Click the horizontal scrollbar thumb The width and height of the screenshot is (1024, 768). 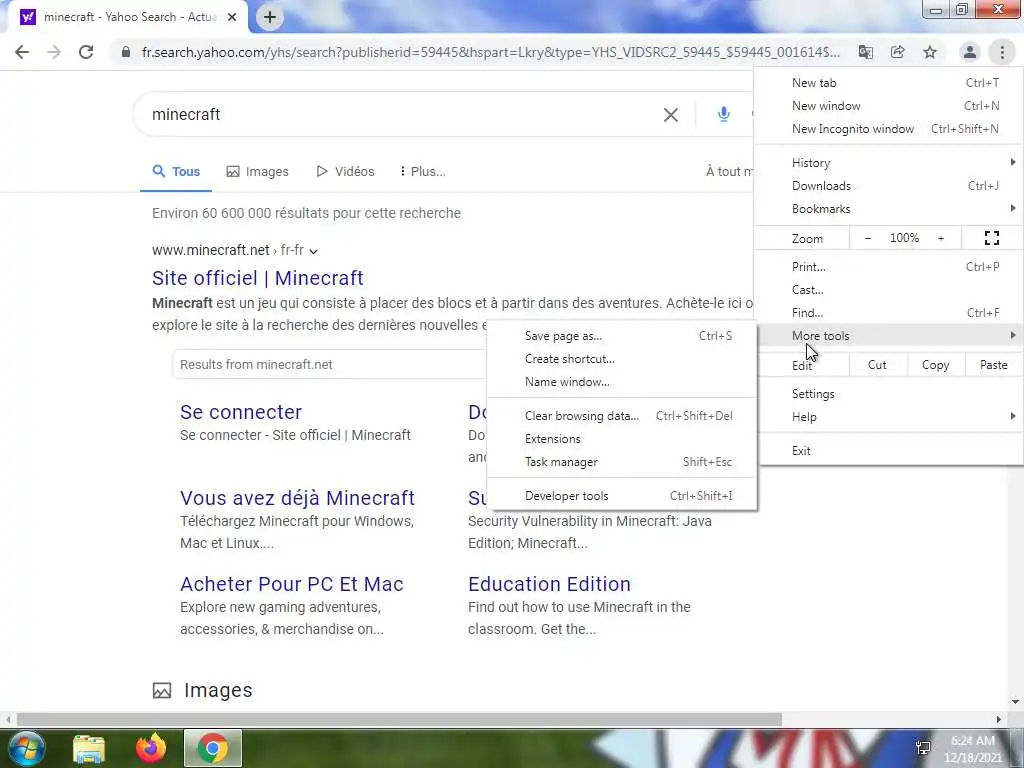(x=399, y=720)
